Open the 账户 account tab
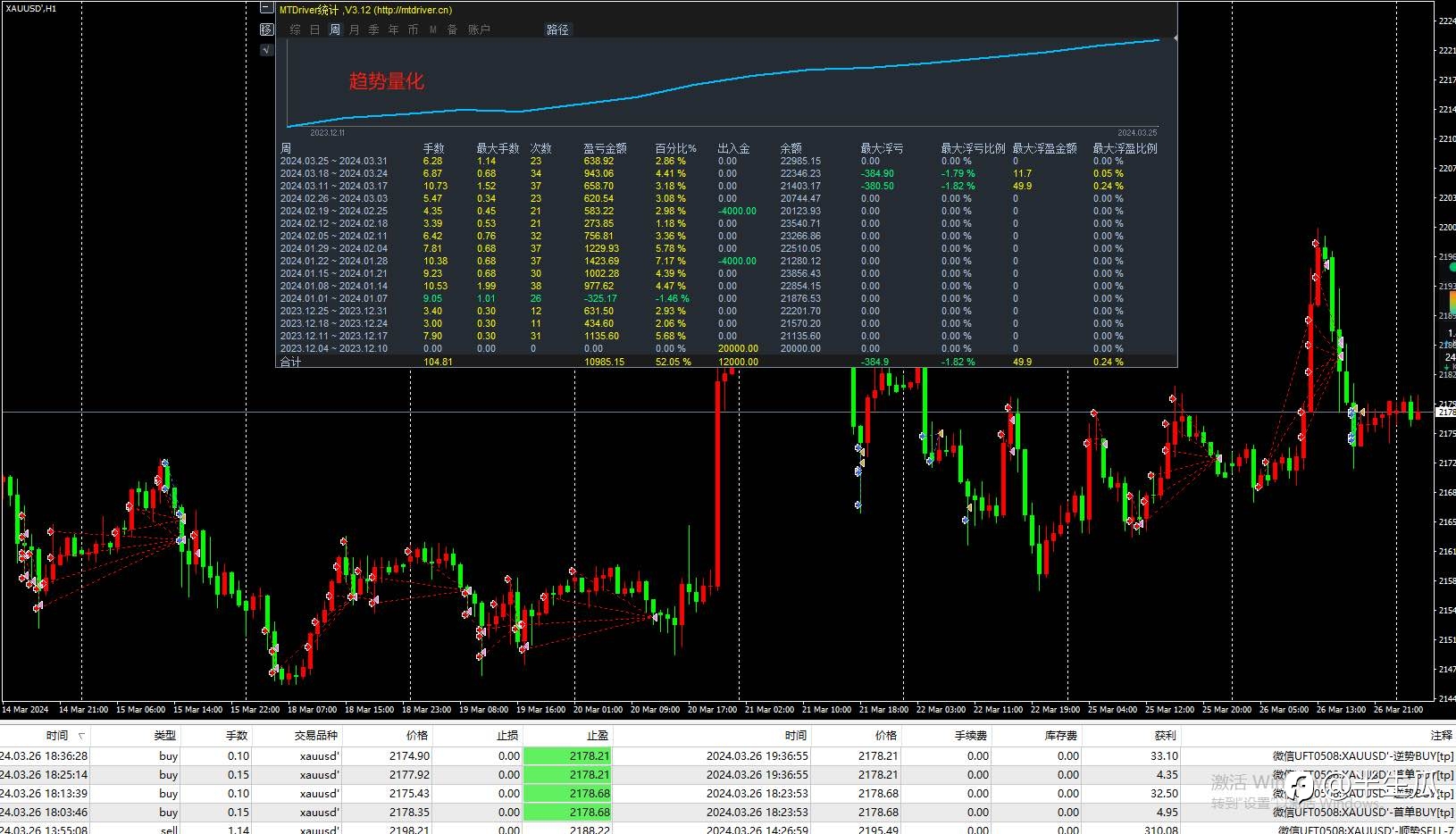The width and height of the screenshot is (1456, 834). point(479,29)
